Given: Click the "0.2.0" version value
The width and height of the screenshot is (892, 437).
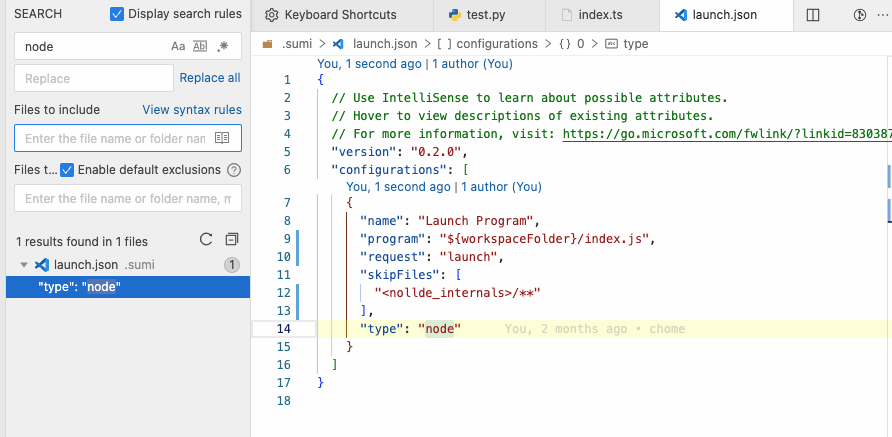Looking at the screenshot, I should [435, 152].
